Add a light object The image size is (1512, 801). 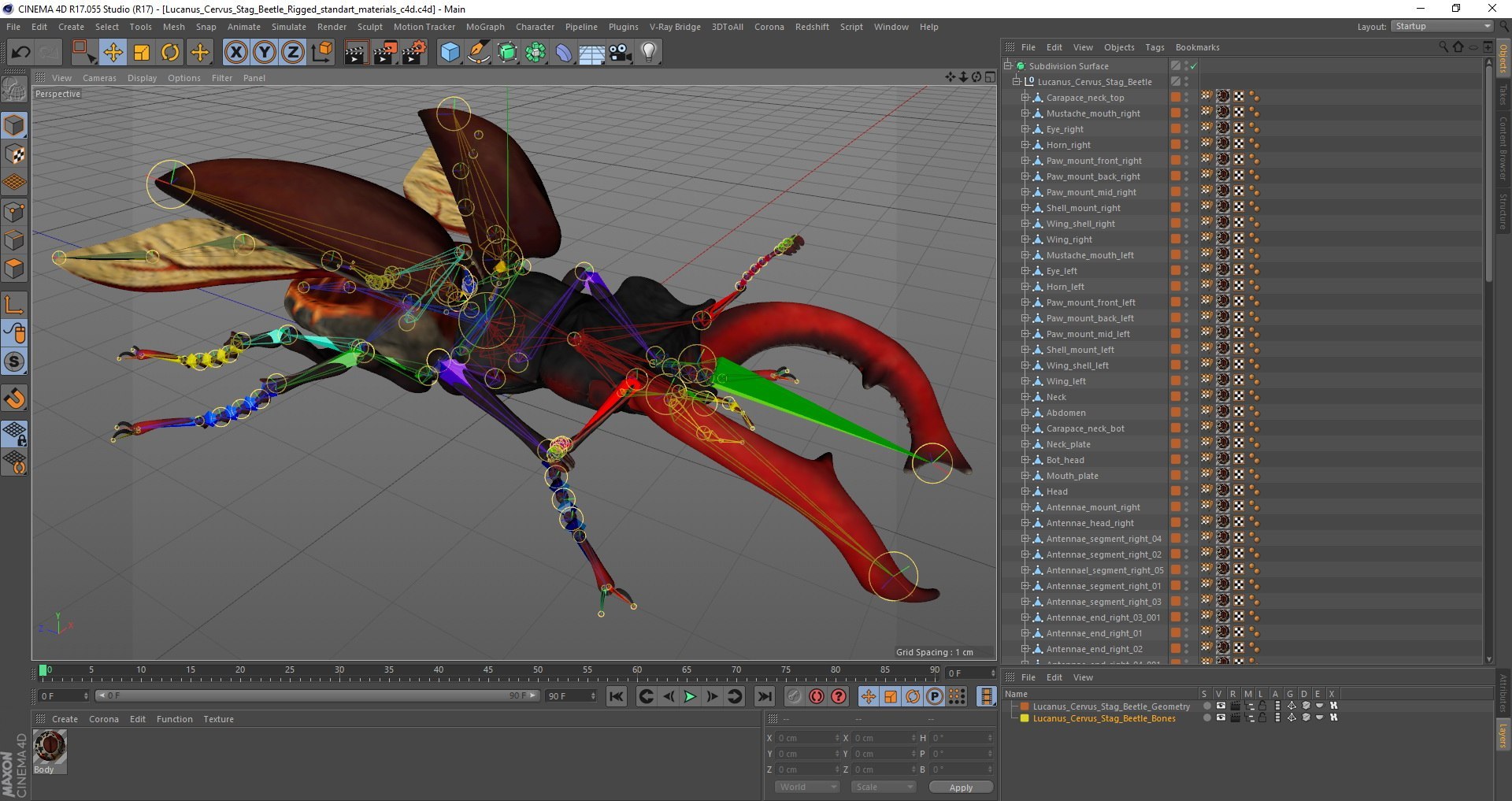coord(649,53)
